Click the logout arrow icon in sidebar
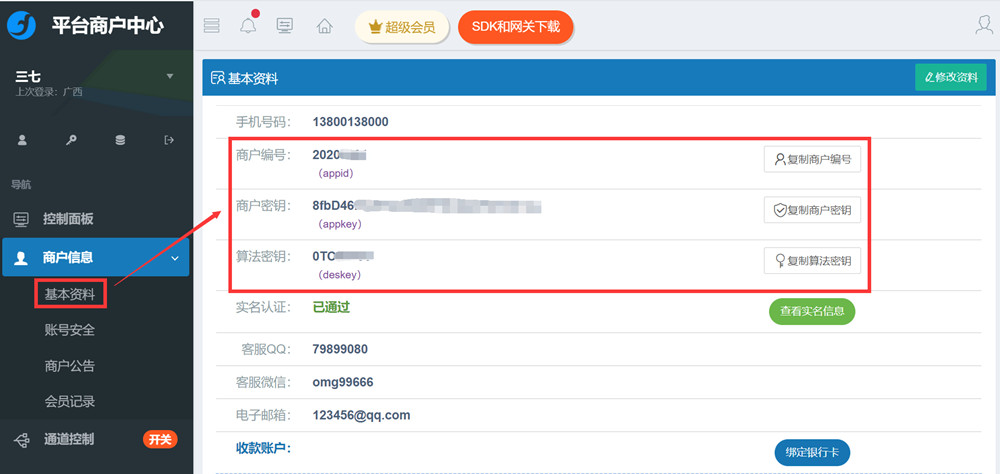1000x474 pixels. pos(169,140)
